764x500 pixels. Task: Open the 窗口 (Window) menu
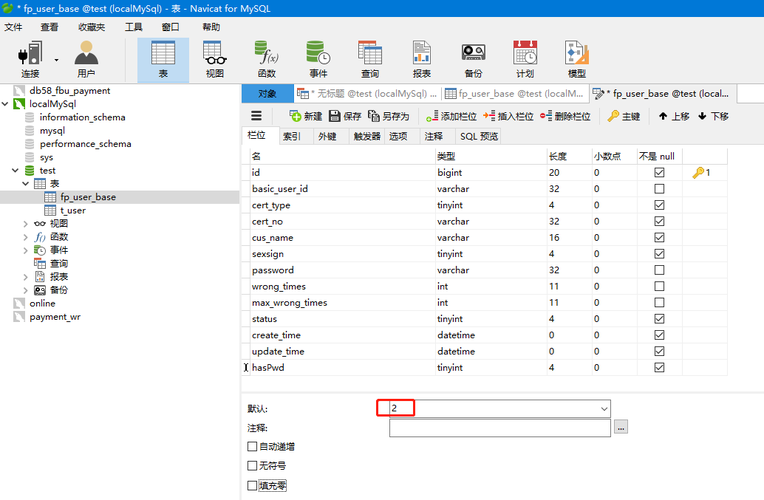(171, 27)
